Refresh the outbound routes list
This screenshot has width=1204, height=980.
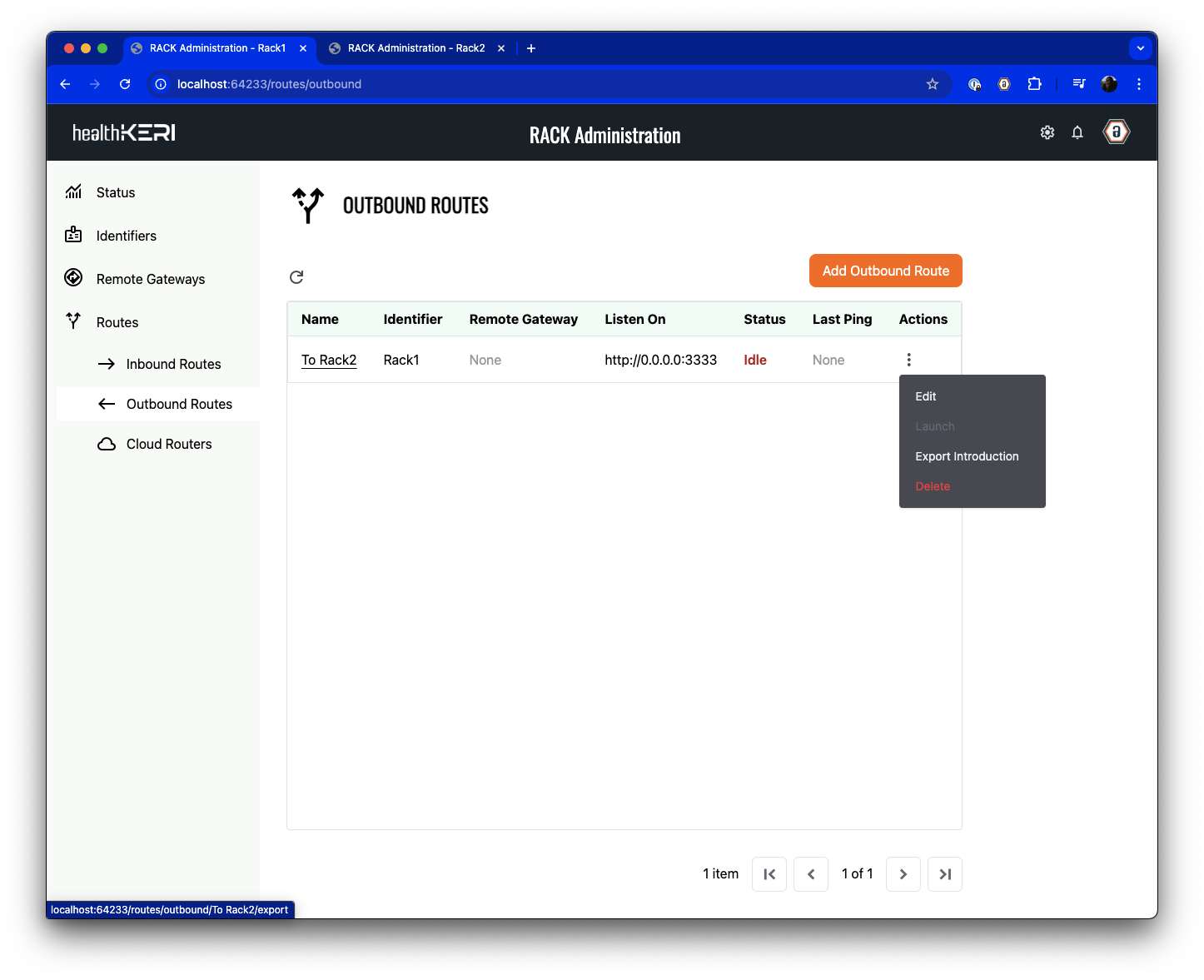click(296, 276)
